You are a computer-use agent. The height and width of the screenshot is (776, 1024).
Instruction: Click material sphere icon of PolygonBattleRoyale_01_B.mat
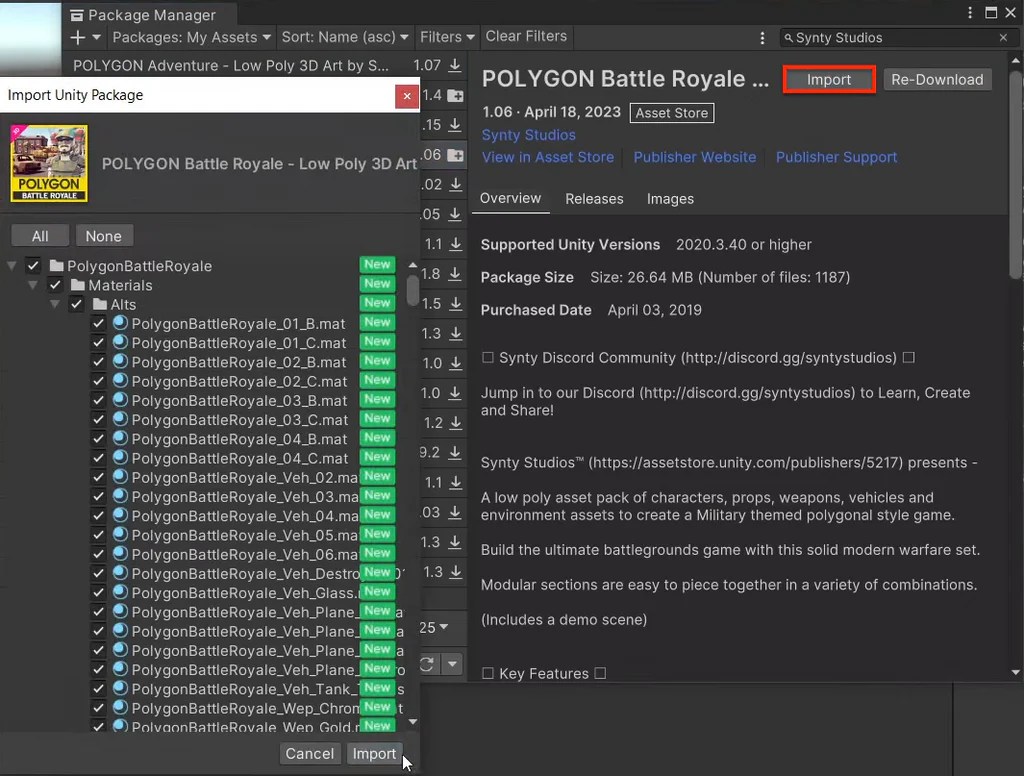click(120, 323)
